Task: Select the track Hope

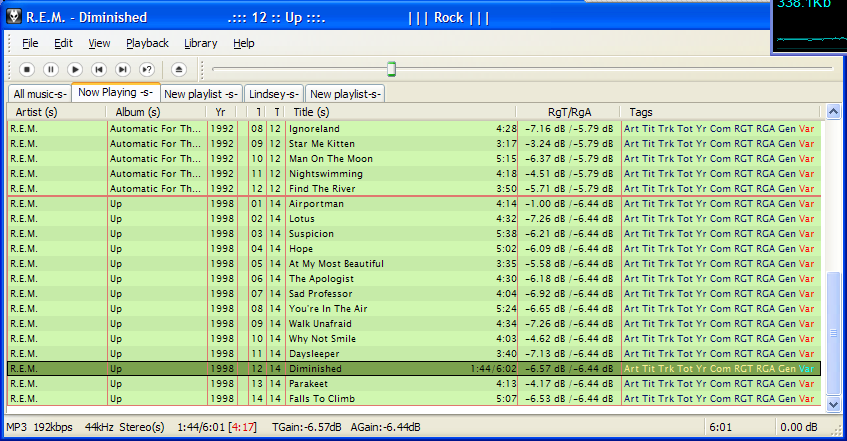Action: (x=414, y=249)
